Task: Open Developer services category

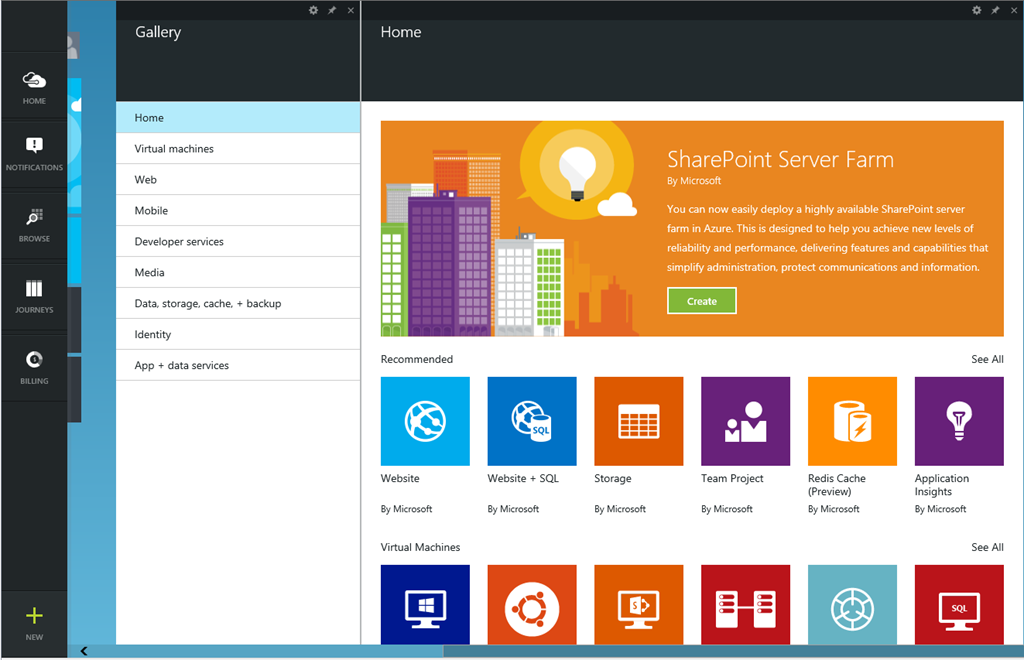Action: (238, 242)
